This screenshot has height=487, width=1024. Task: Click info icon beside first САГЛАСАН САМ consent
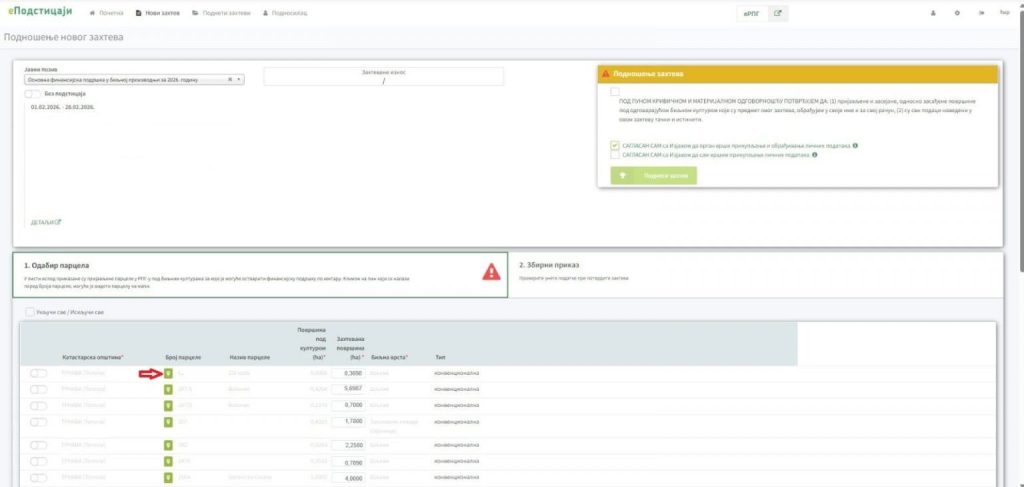[856, 145]
